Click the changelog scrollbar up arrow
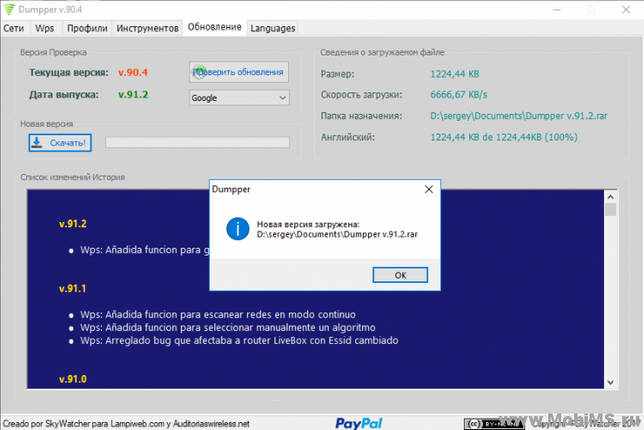The image size is (644, 430). click(610, 197)
